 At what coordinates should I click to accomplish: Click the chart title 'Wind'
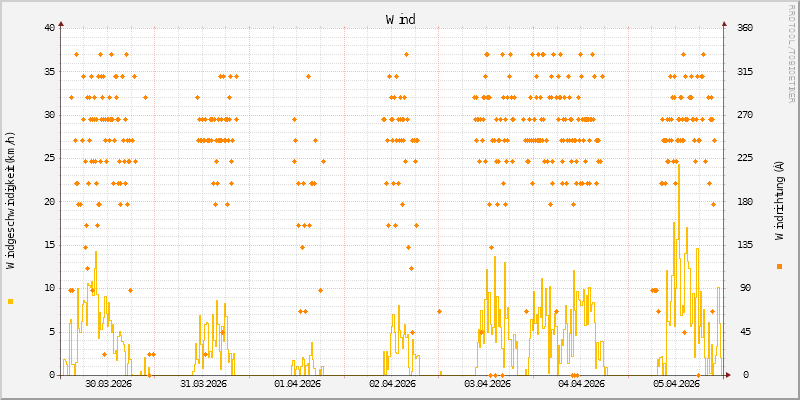tap(400, 19)
